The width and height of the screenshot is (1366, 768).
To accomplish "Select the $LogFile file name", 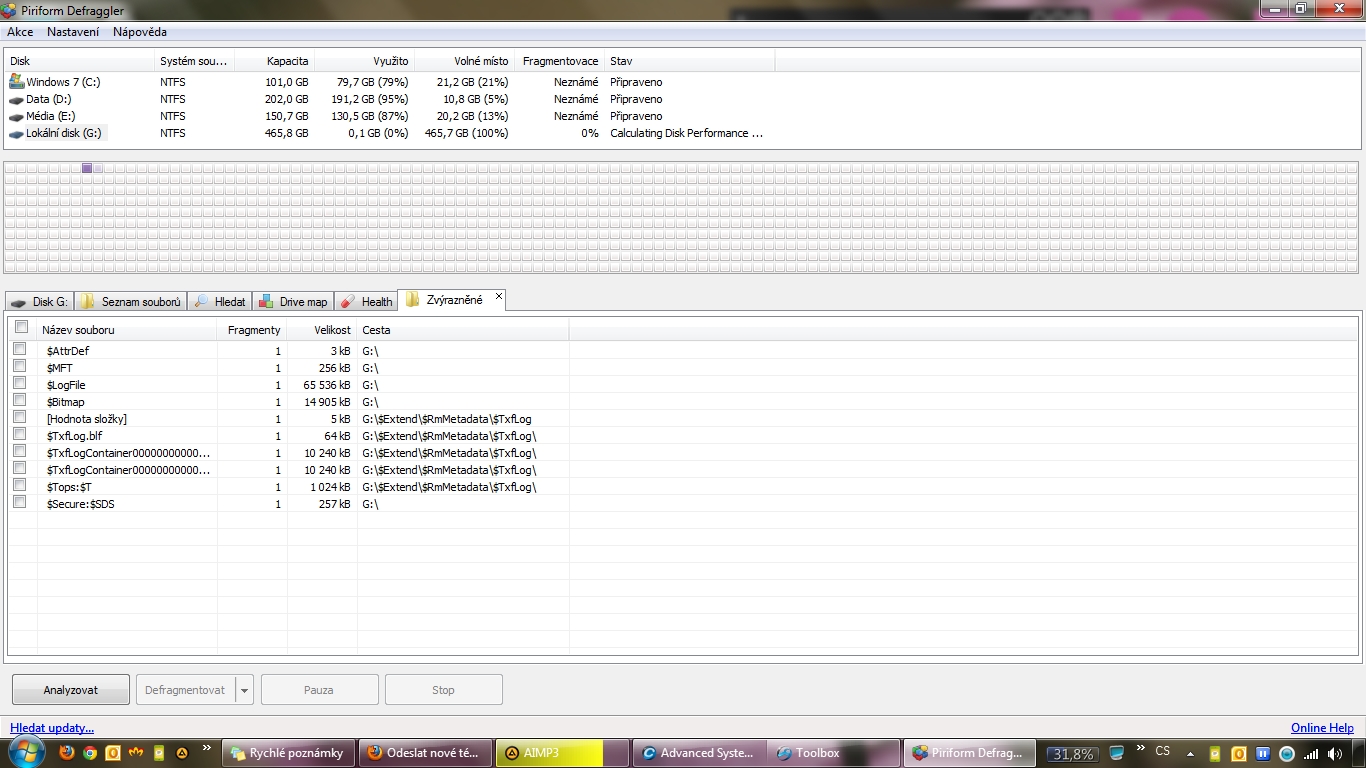I will point(66,385).
